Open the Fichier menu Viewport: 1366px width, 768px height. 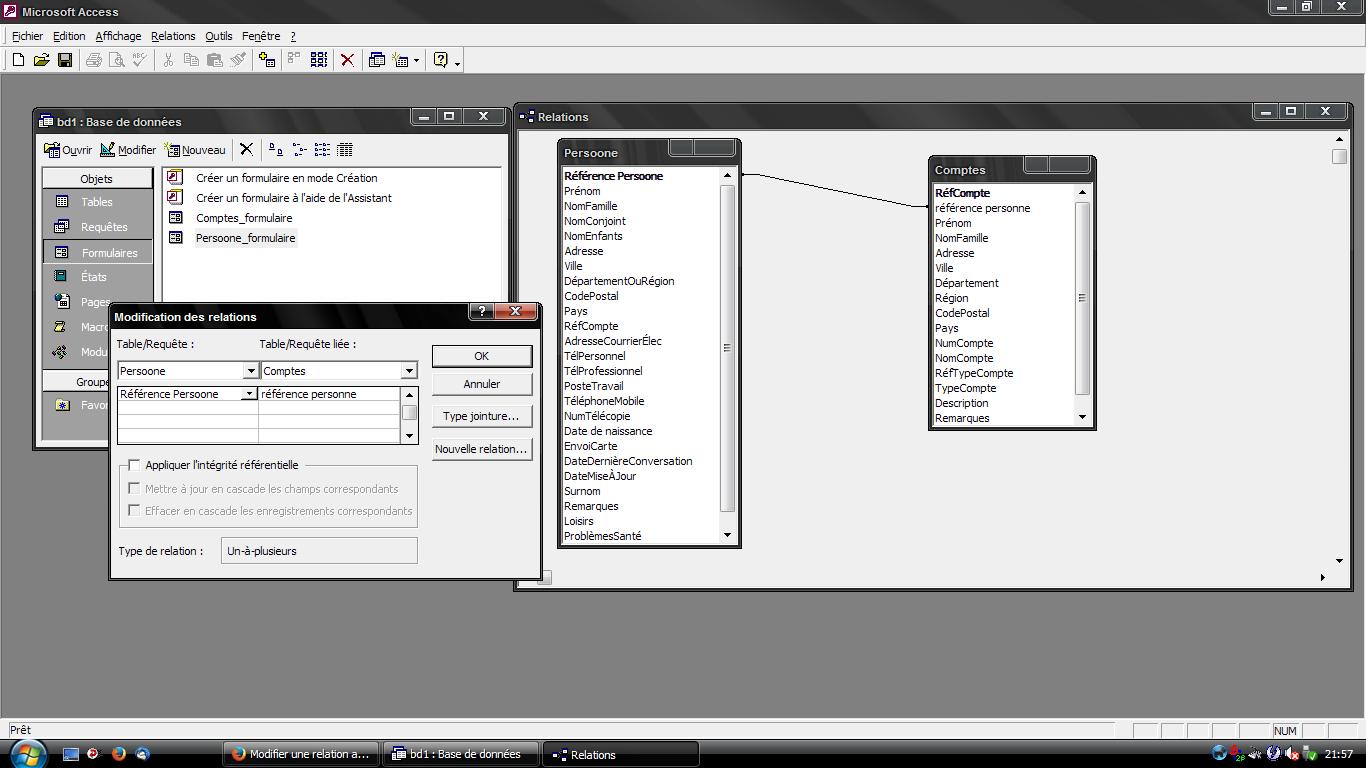(x=27, y=36)
